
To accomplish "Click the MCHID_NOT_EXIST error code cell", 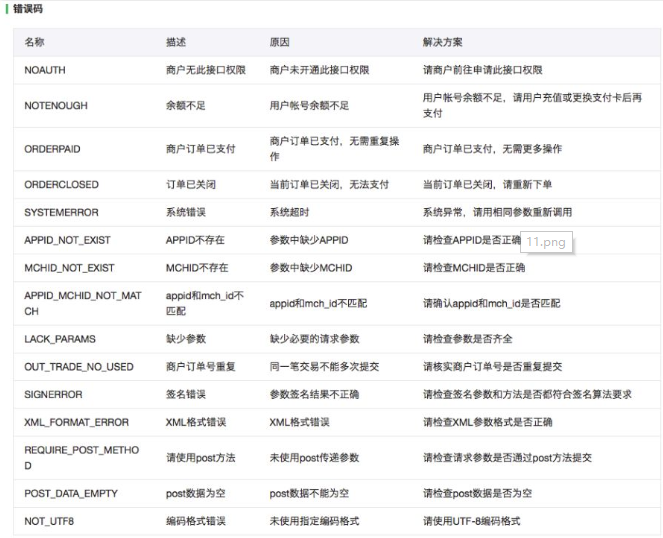I will (x=69, y=268).
